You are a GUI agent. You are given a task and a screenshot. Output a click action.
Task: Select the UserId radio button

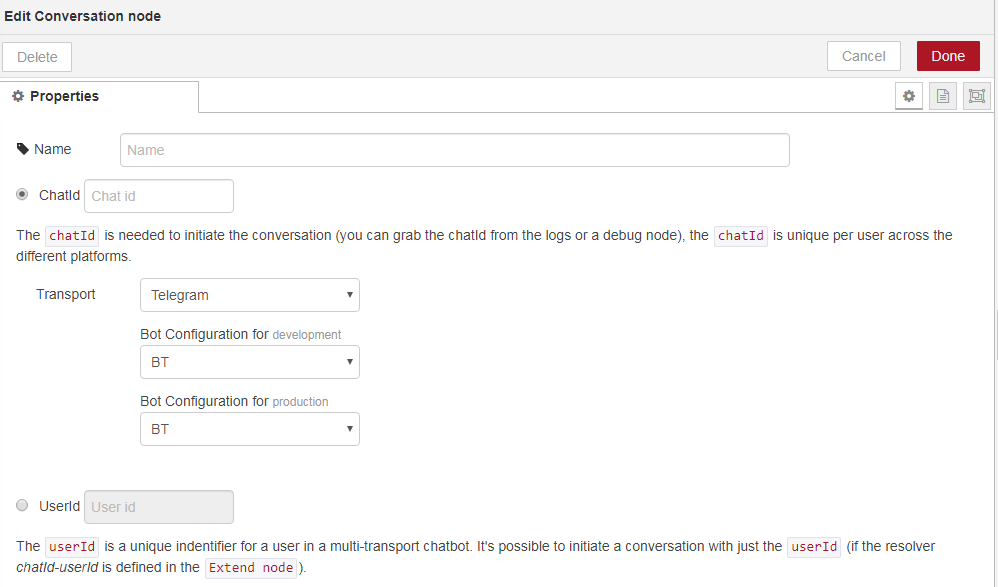click(x=22, y=505)
